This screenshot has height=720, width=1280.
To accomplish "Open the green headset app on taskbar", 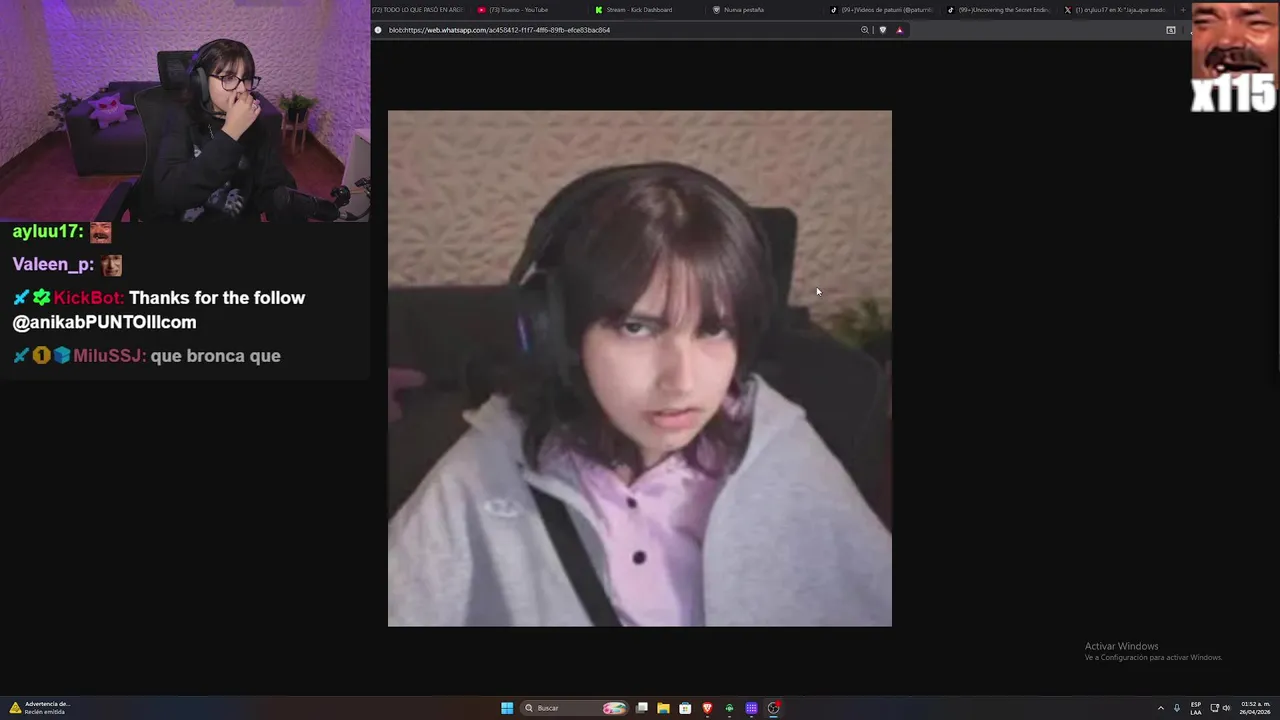I will point(729,708).
